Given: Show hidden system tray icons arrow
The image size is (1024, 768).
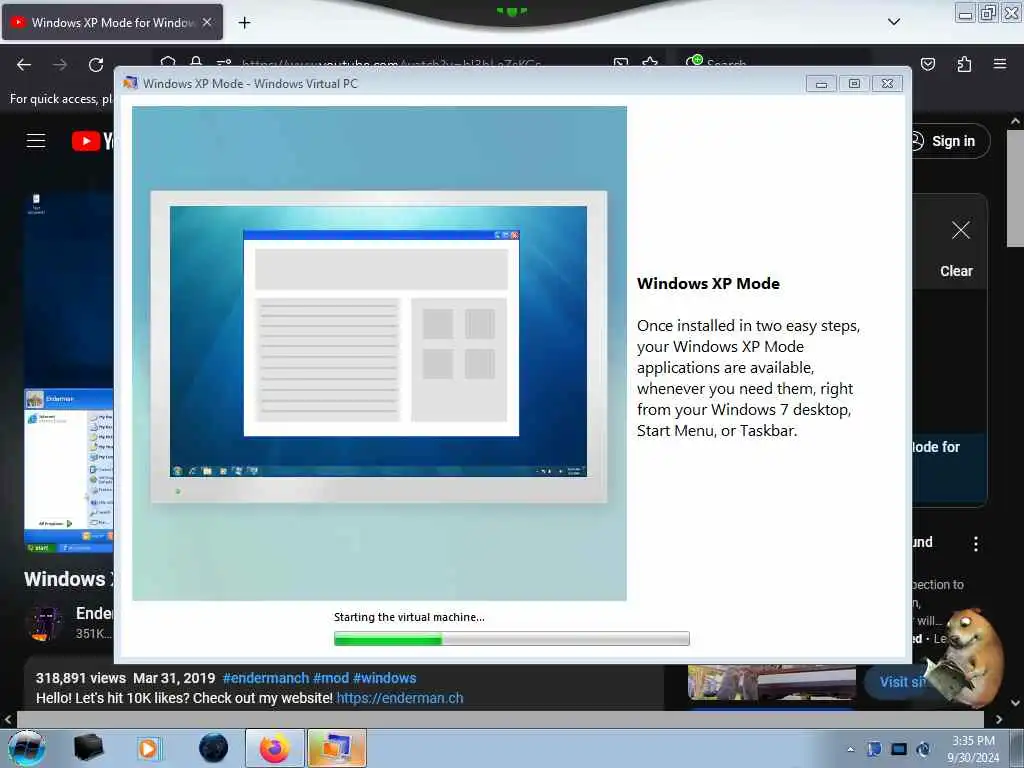Looking at the screenshot, I should (850, 749).
